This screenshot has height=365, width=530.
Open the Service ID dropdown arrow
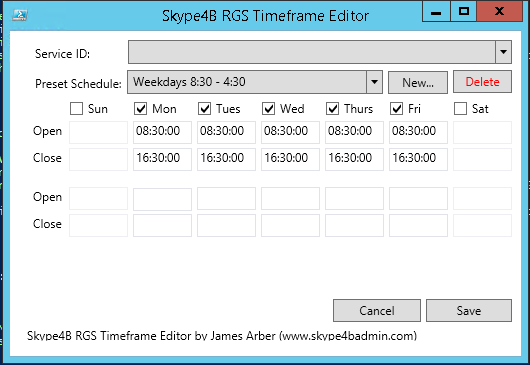pyautogui.click(x=503, y=52)
